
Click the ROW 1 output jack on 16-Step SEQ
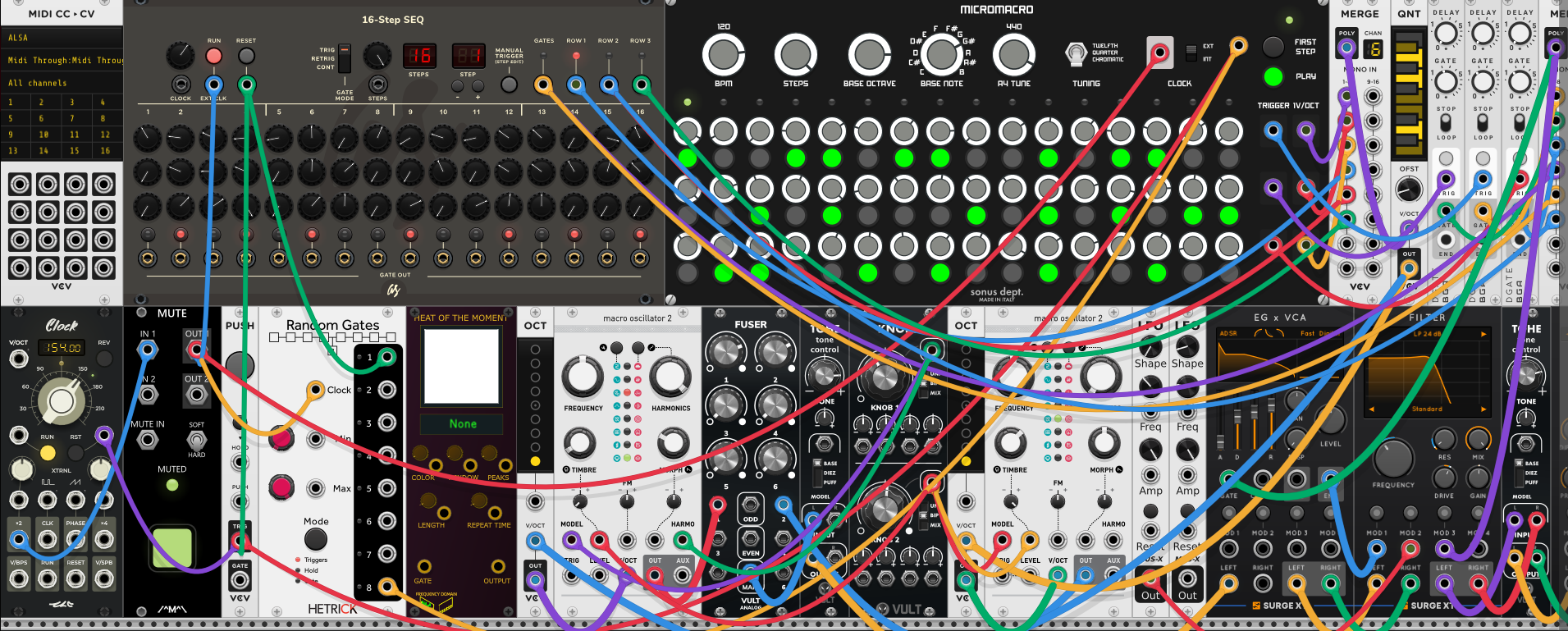pyautogui.click(x=575, y=84)
